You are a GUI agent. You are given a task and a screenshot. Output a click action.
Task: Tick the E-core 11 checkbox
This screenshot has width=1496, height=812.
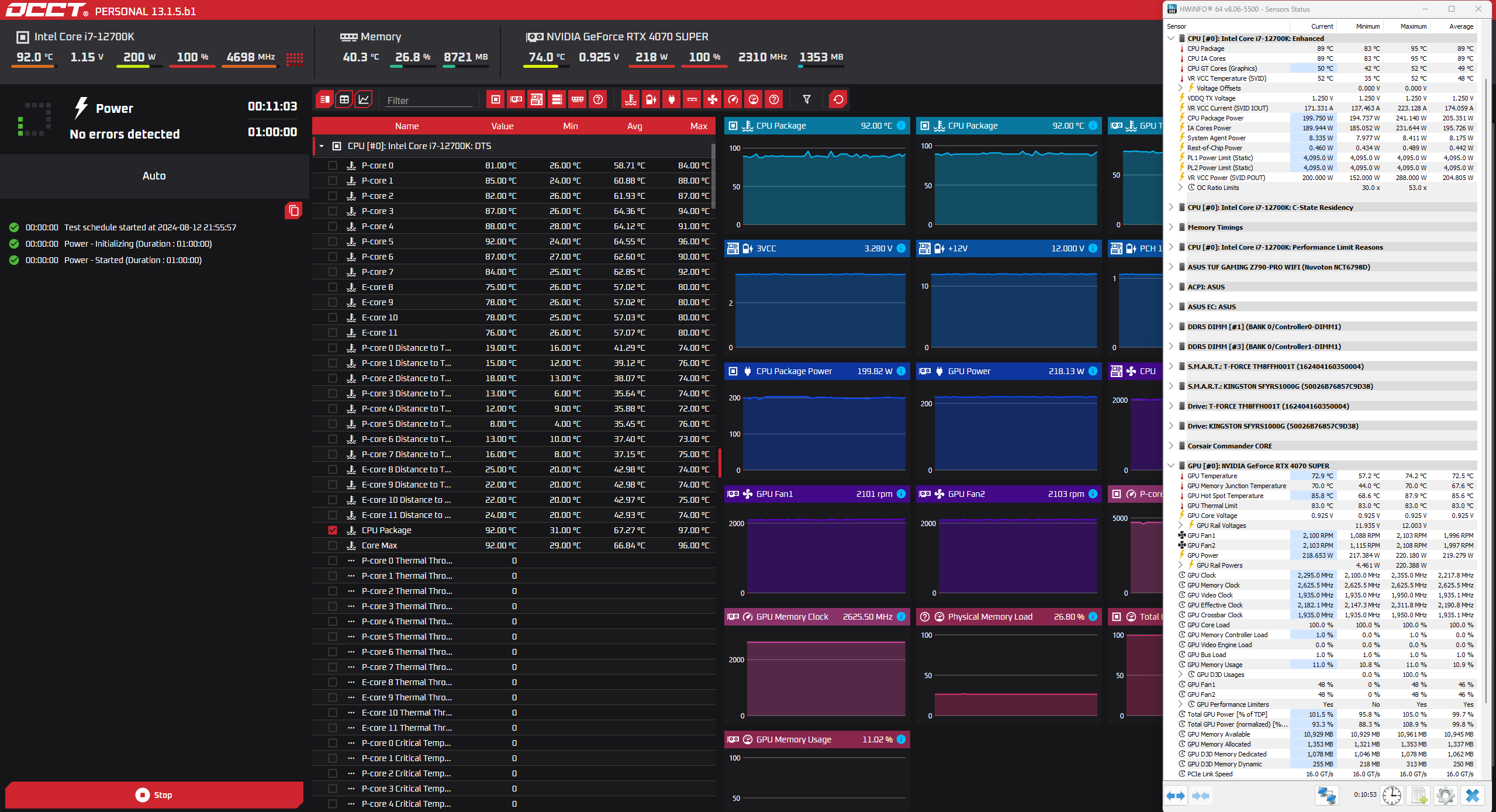[x=333, y=333]
